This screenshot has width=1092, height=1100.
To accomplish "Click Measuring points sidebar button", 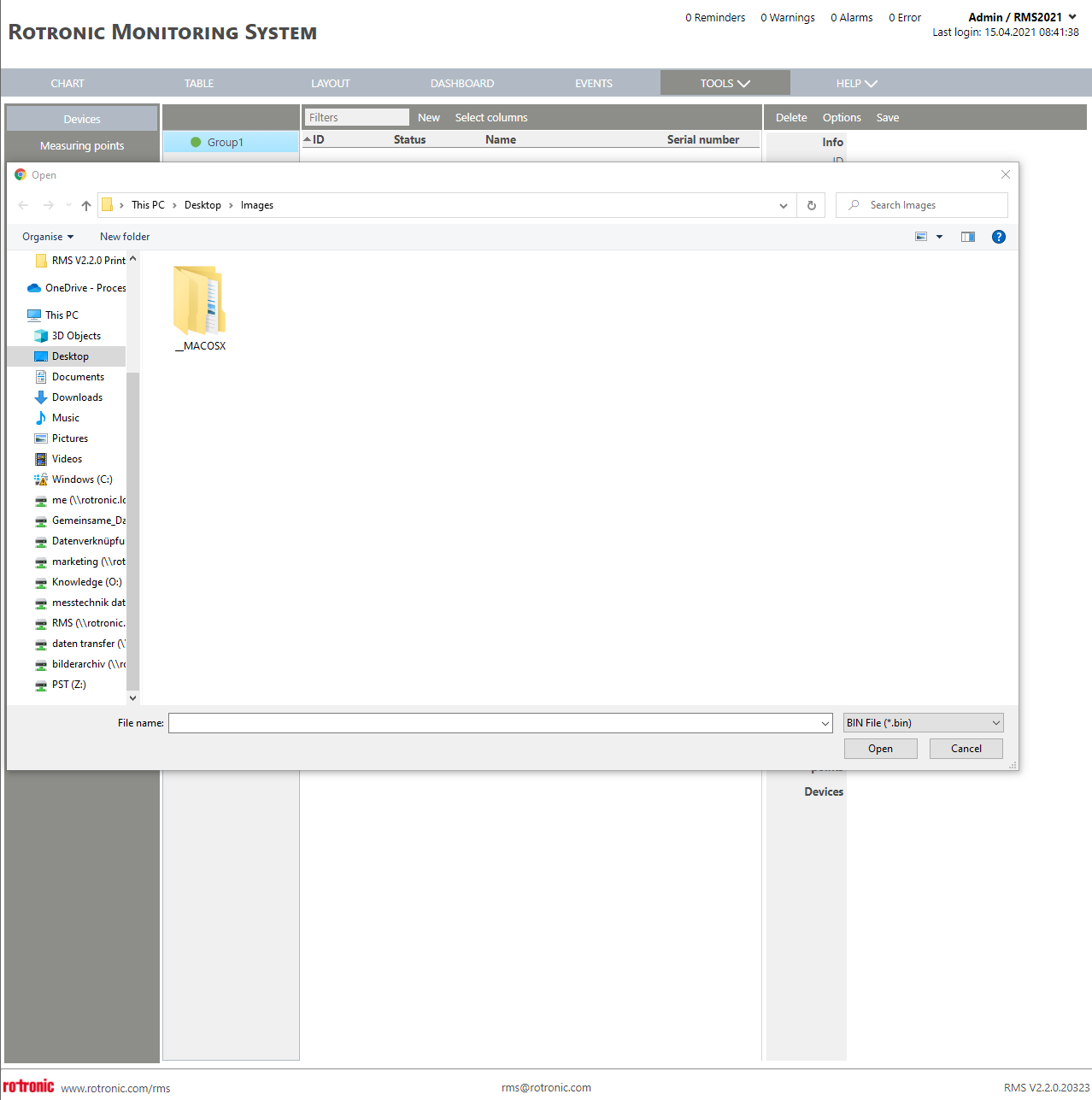I will click(82, 145).
